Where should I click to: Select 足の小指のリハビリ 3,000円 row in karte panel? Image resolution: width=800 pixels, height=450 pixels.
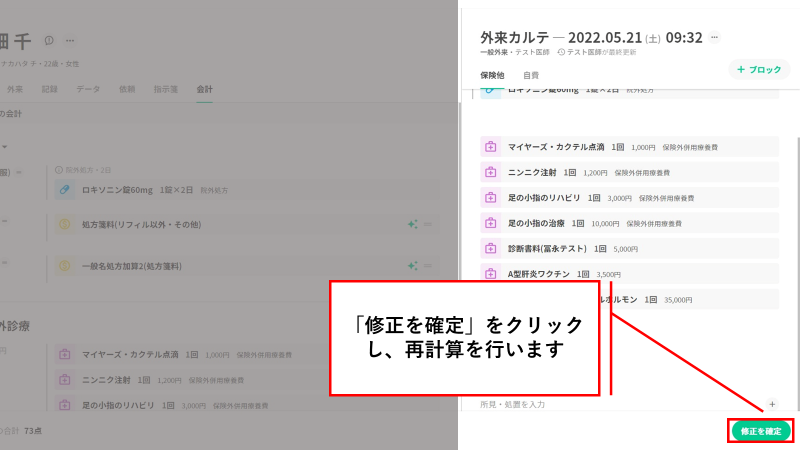630,198
